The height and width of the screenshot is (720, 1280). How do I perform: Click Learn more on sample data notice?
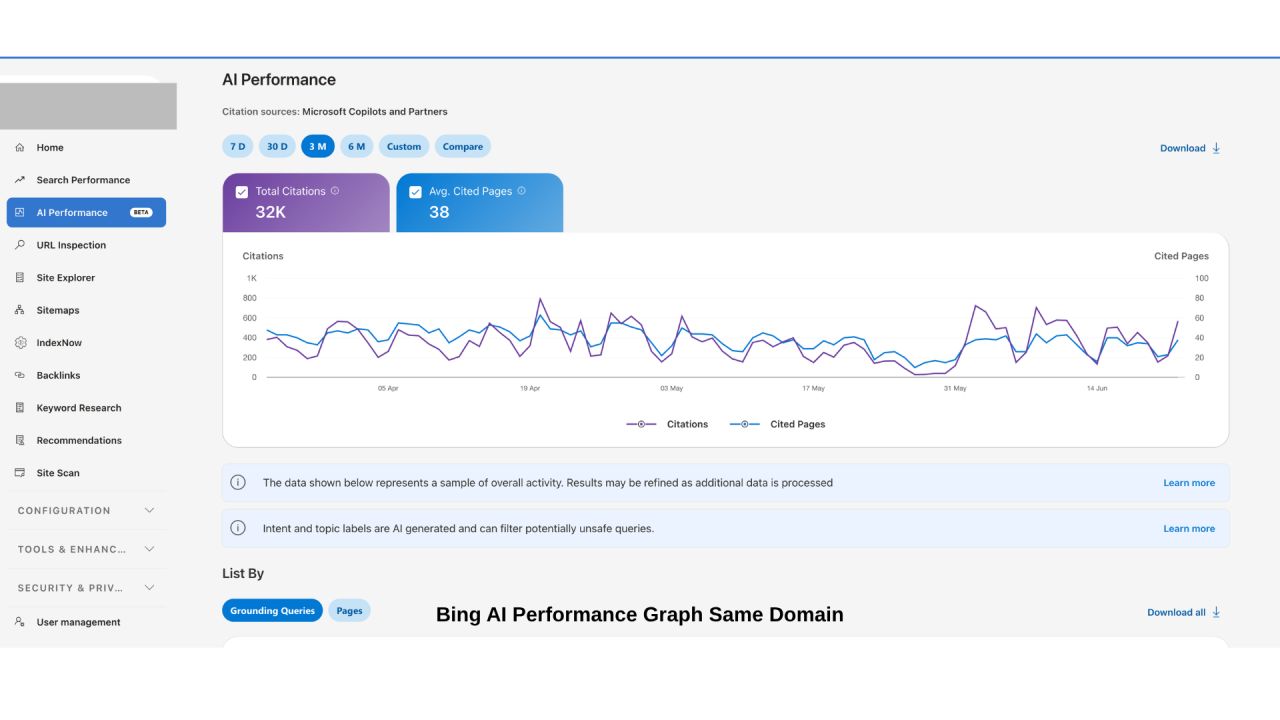(1189, 483)
